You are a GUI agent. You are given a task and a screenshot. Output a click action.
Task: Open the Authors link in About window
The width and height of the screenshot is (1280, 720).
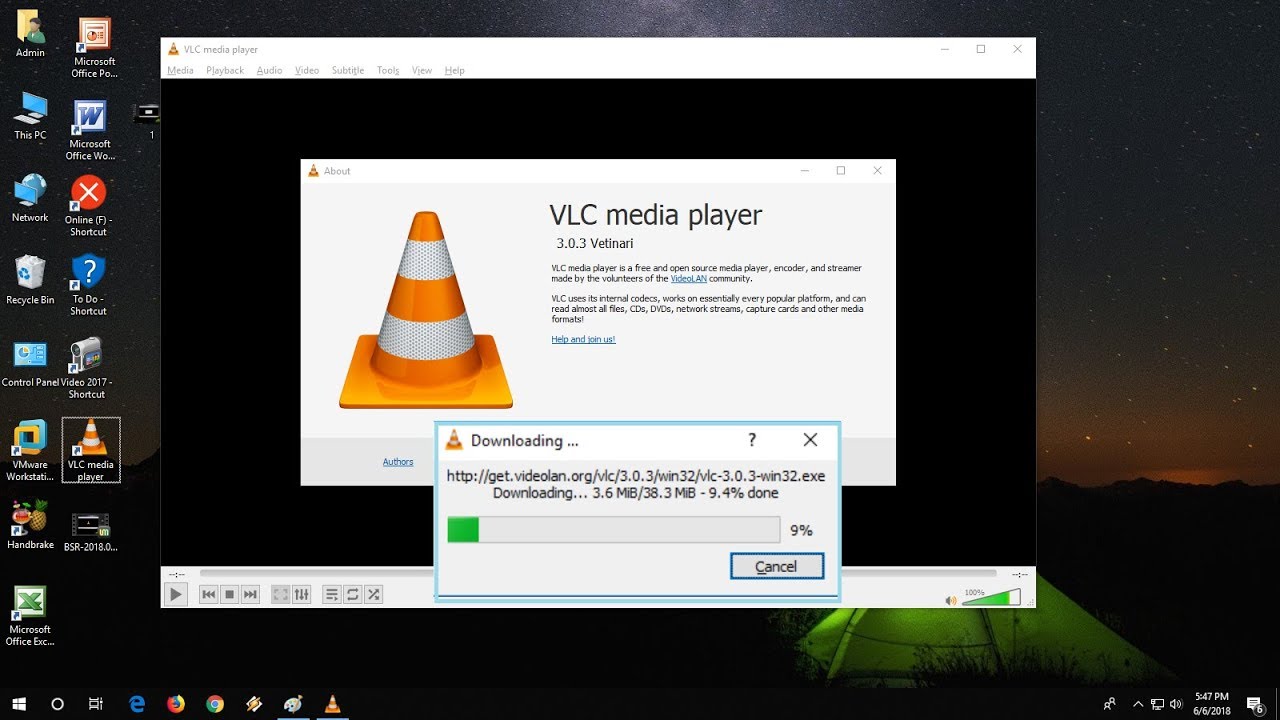tap(398, 462)
